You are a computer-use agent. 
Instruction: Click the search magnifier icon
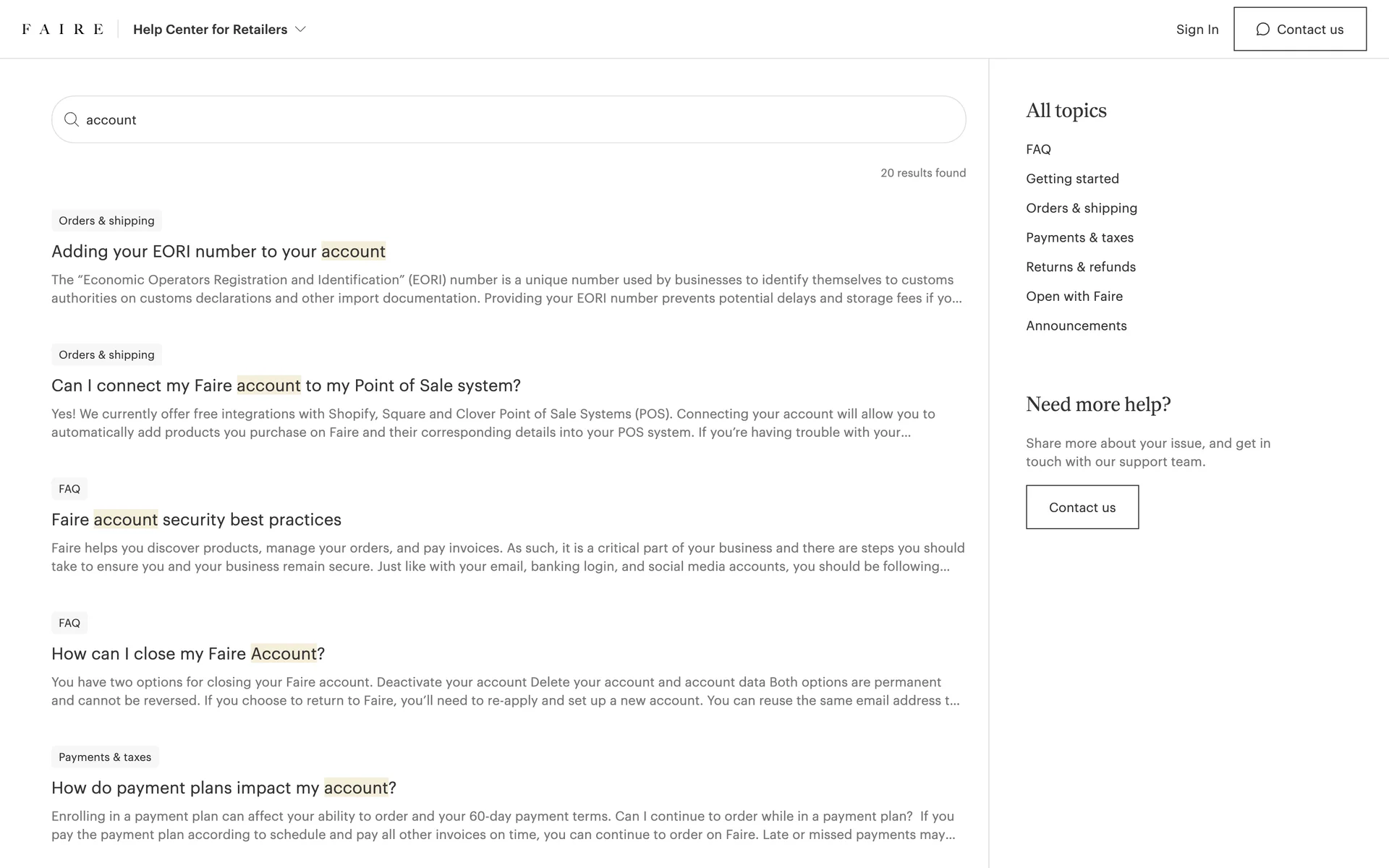pos(71,119)
